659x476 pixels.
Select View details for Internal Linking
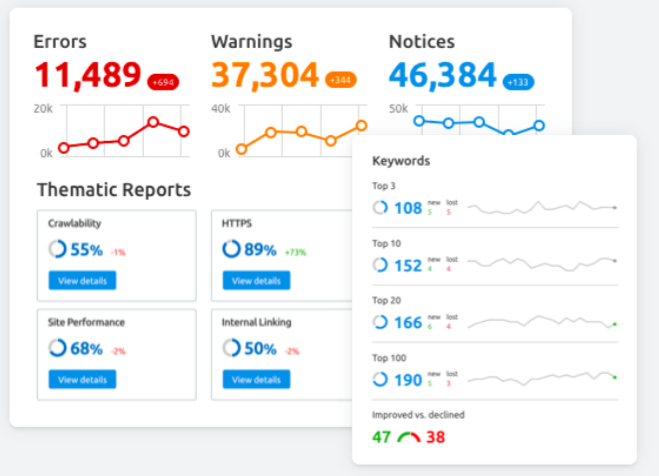coord(256,380)
